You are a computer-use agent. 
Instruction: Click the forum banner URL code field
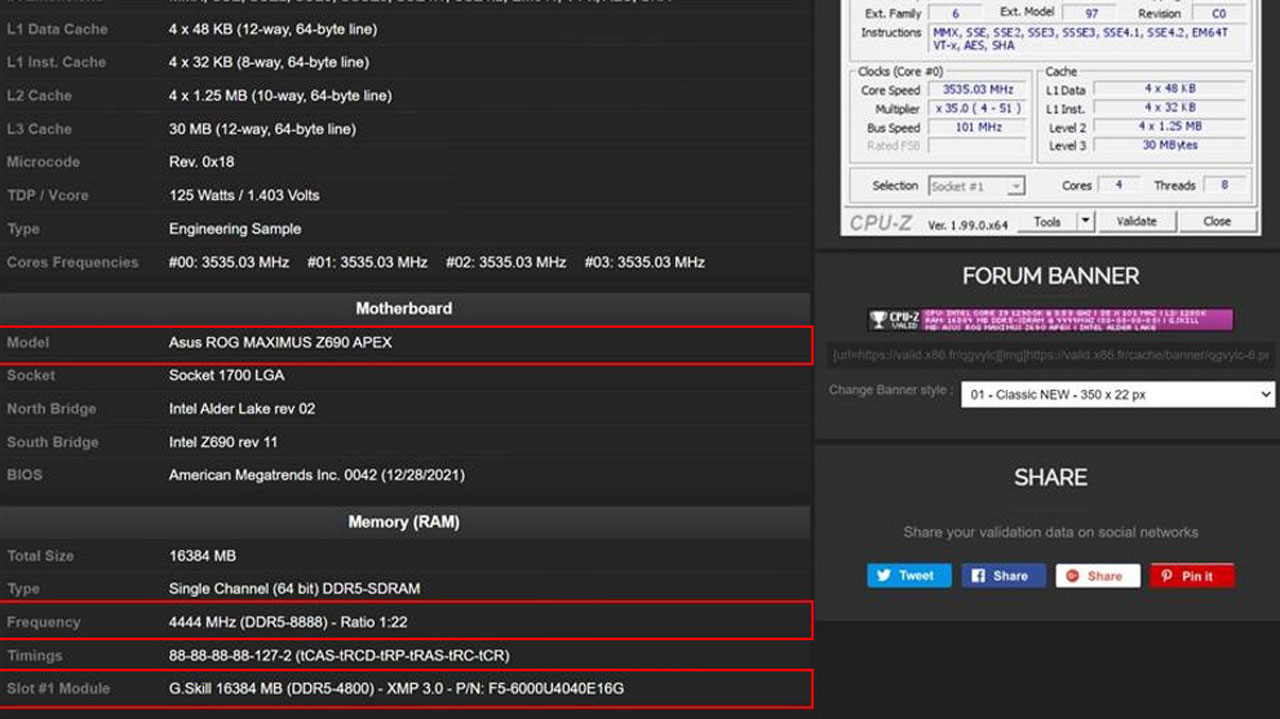coord(1051,355)
